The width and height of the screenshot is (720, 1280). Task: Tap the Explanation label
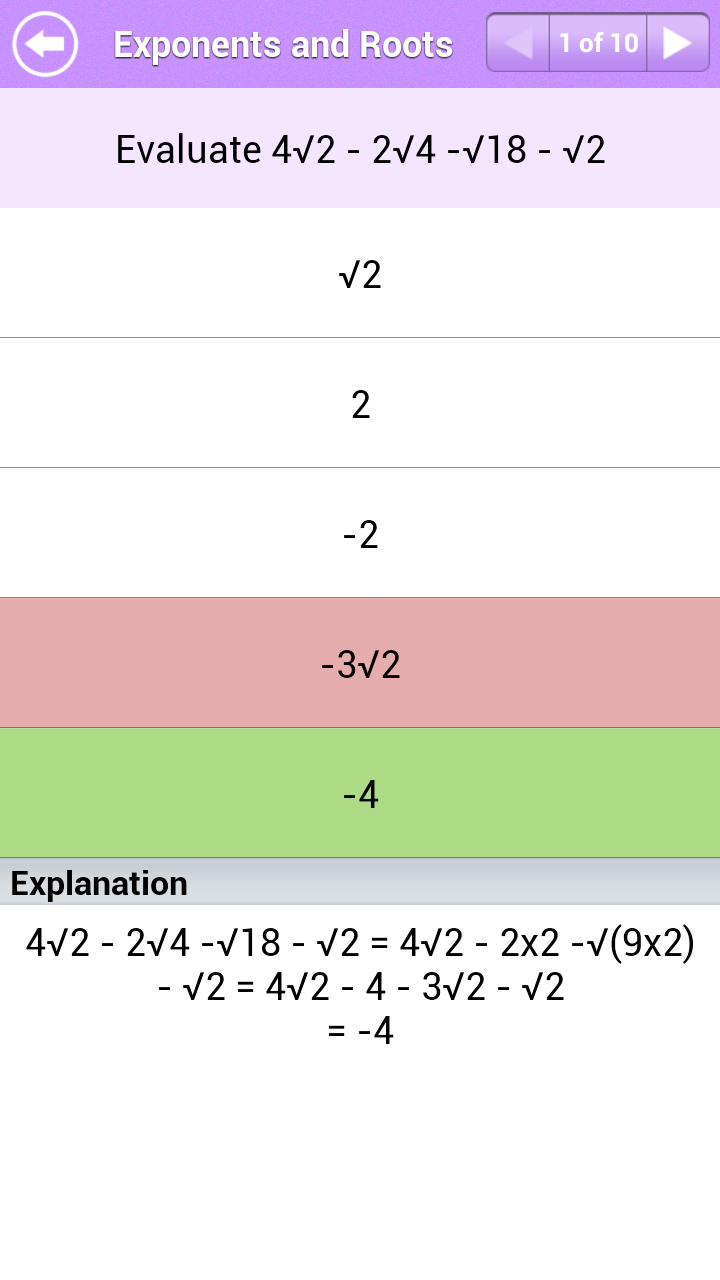tap(96, 883)
